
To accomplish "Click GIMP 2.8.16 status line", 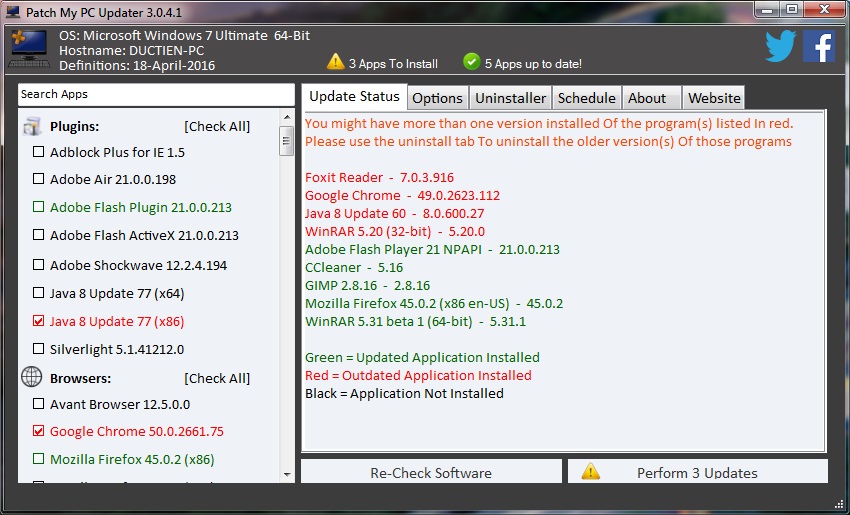I will click(367, 285).
